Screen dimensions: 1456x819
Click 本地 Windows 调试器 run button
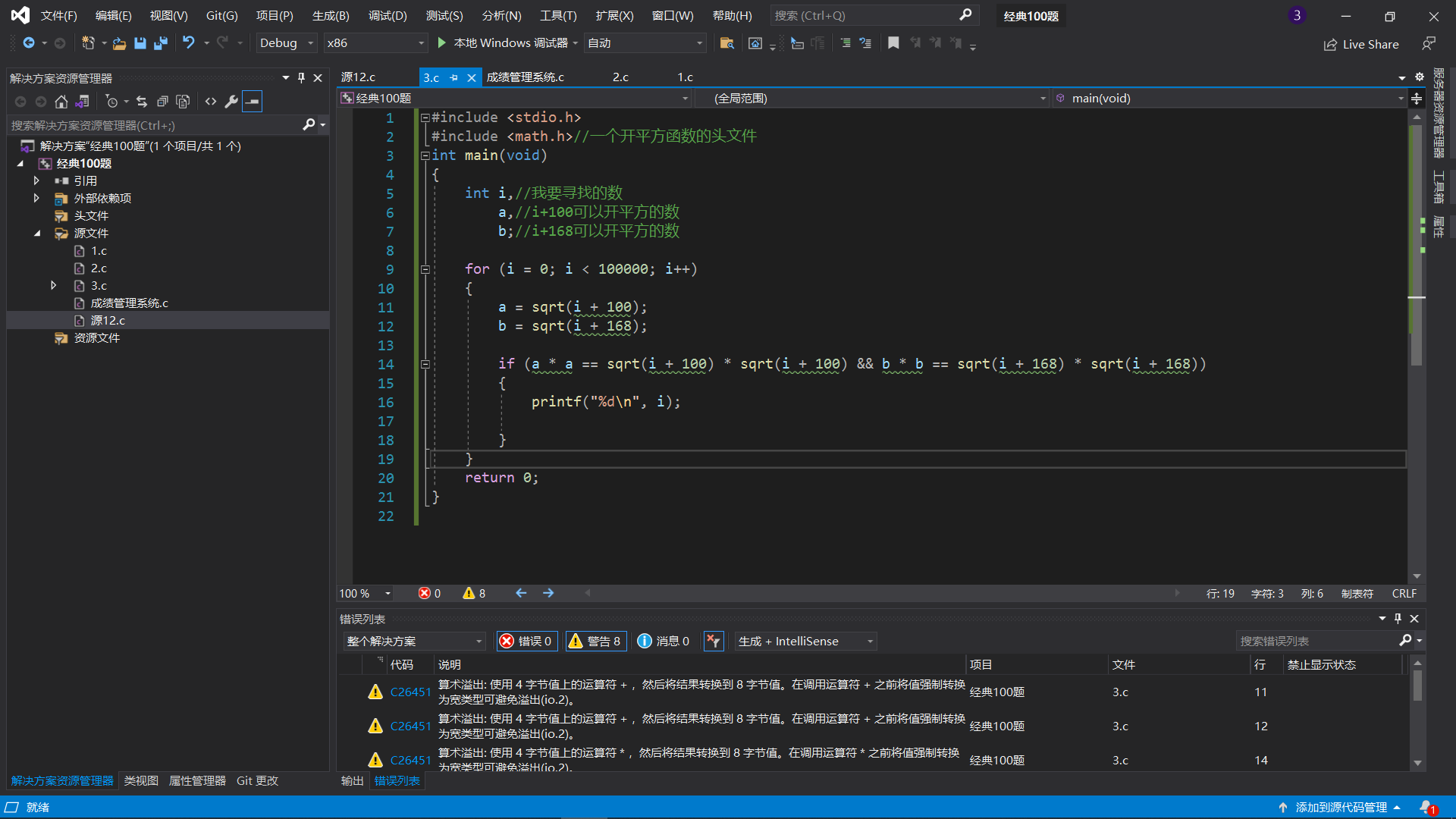[x=510, y=43]
